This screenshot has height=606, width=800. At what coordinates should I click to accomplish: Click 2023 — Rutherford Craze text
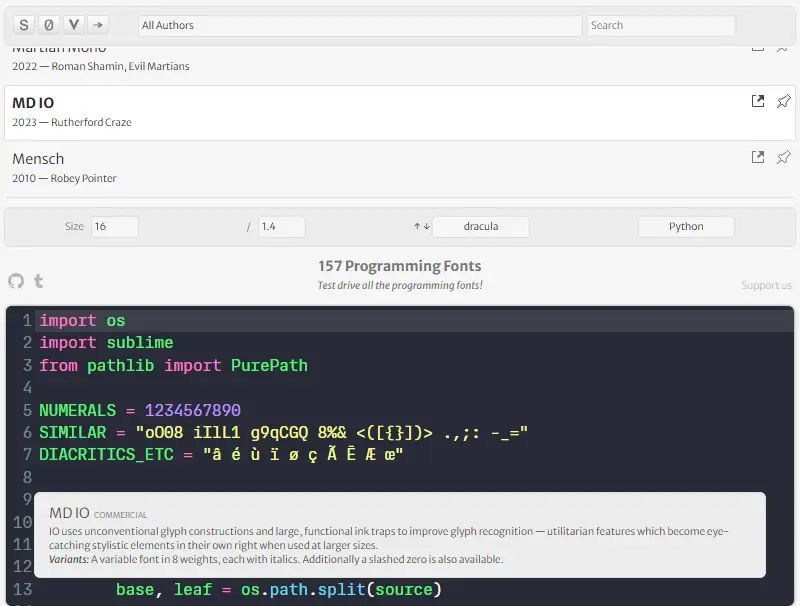pos(72,122)
